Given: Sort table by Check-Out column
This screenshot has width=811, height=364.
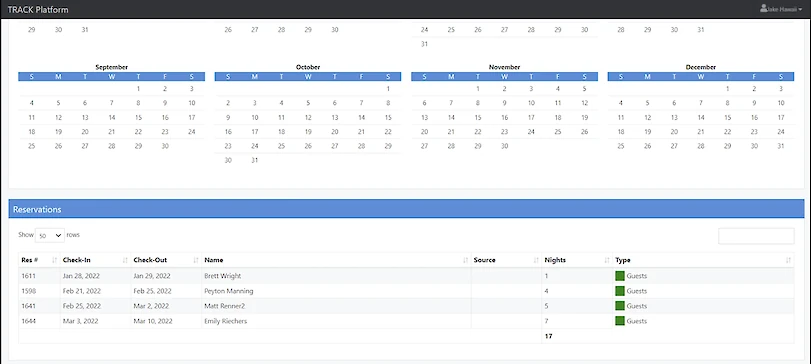Looking at the screenshot, I should (x=166, y=260).
